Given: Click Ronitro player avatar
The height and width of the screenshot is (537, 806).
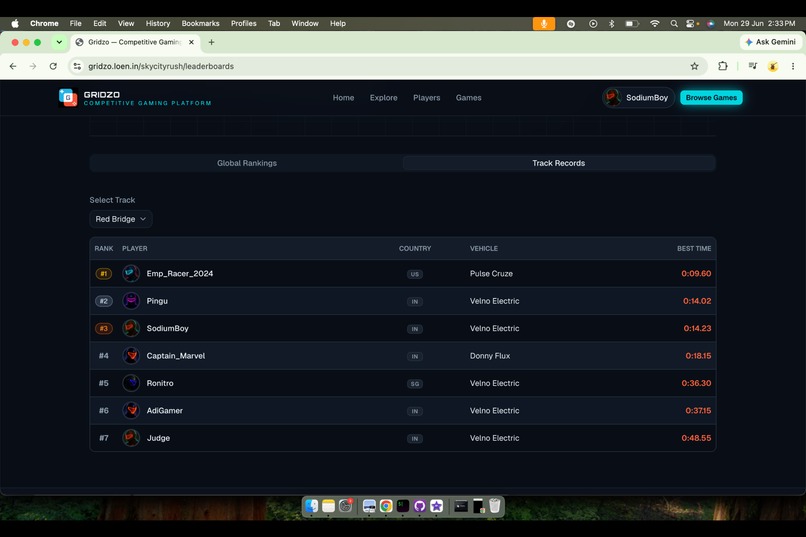Looking at the screenshot, I should [x=131, y=383].
